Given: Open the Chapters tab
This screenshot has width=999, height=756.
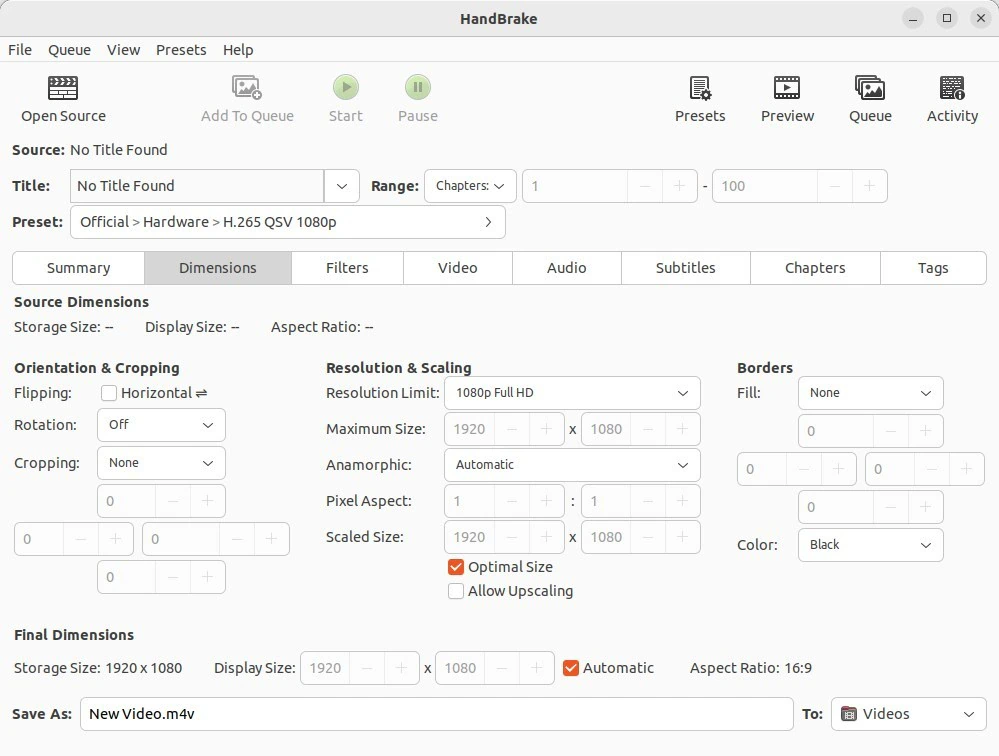Looking at the screenshot, I should [815, 267].
